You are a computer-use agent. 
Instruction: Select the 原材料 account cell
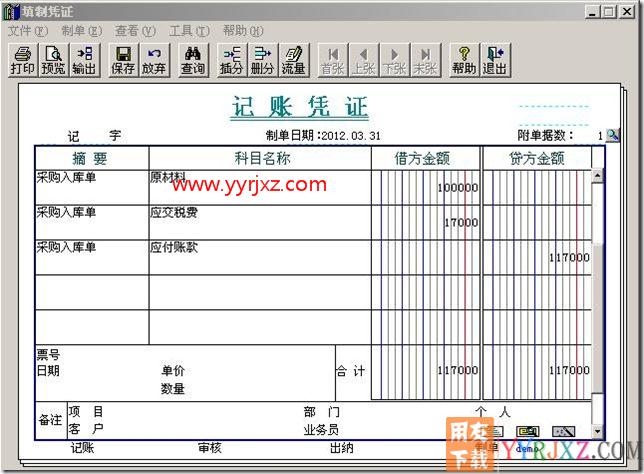click(260, 187)
